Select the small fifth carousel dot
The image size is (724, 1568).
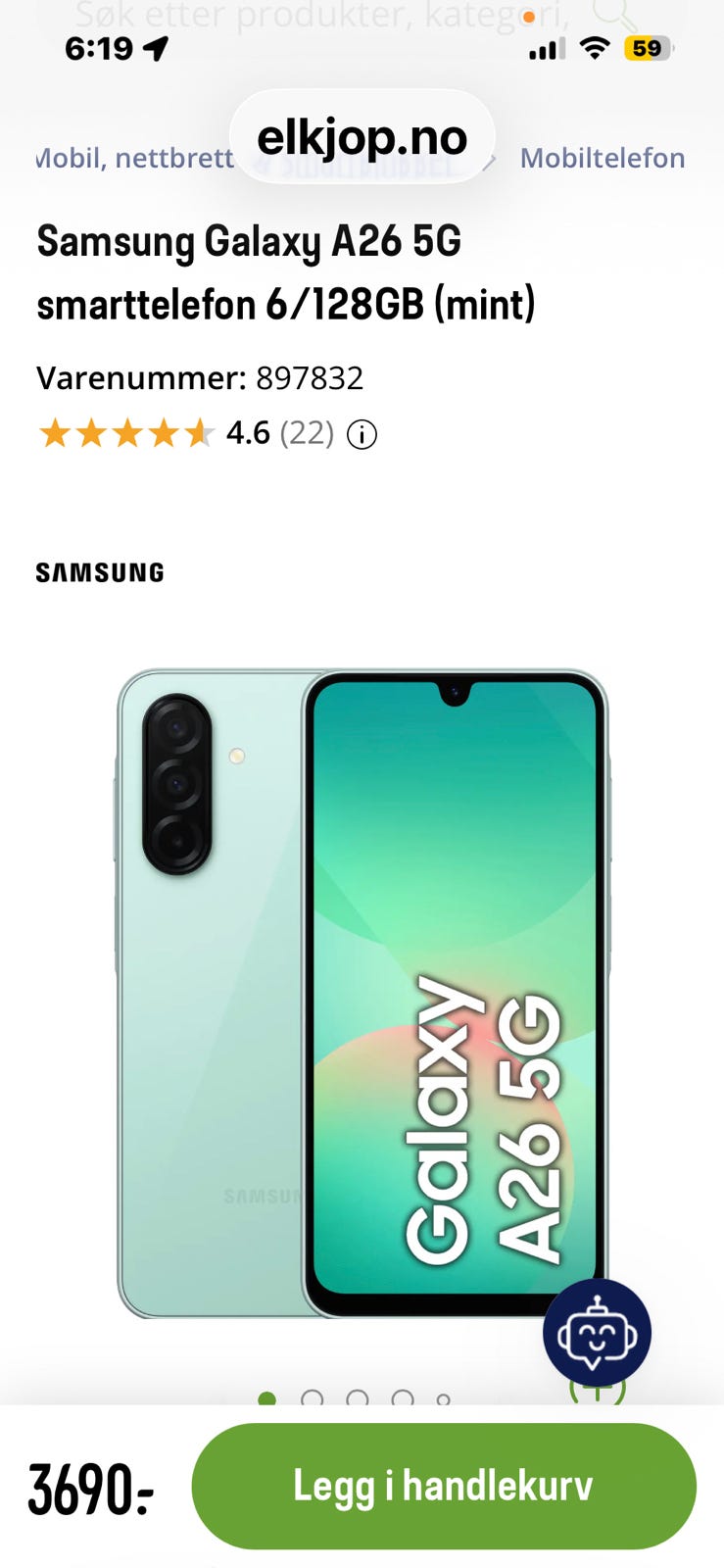444,1401
